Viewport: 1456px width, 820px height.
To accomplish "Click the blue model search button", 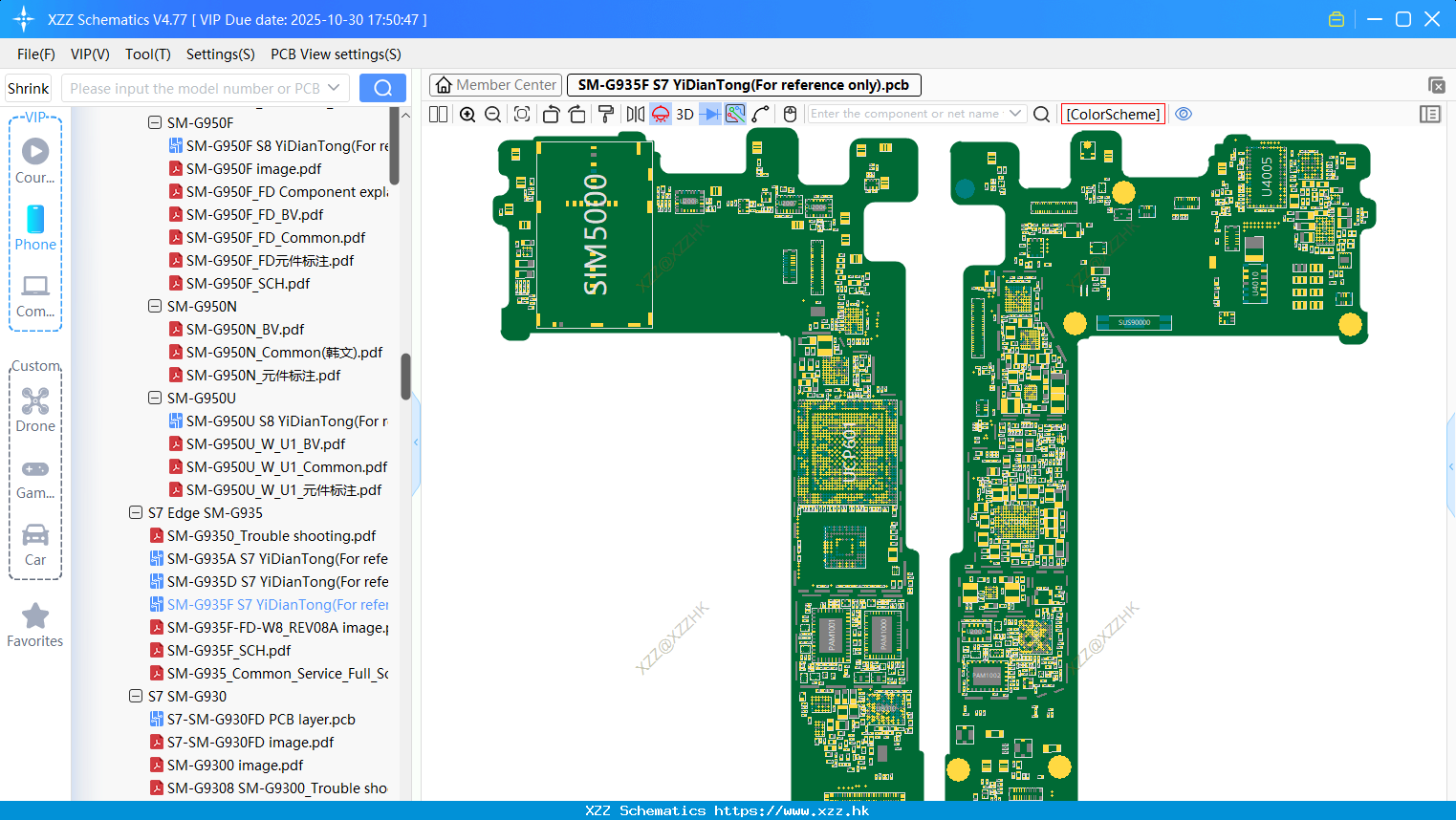I will (x=382, y=88).
